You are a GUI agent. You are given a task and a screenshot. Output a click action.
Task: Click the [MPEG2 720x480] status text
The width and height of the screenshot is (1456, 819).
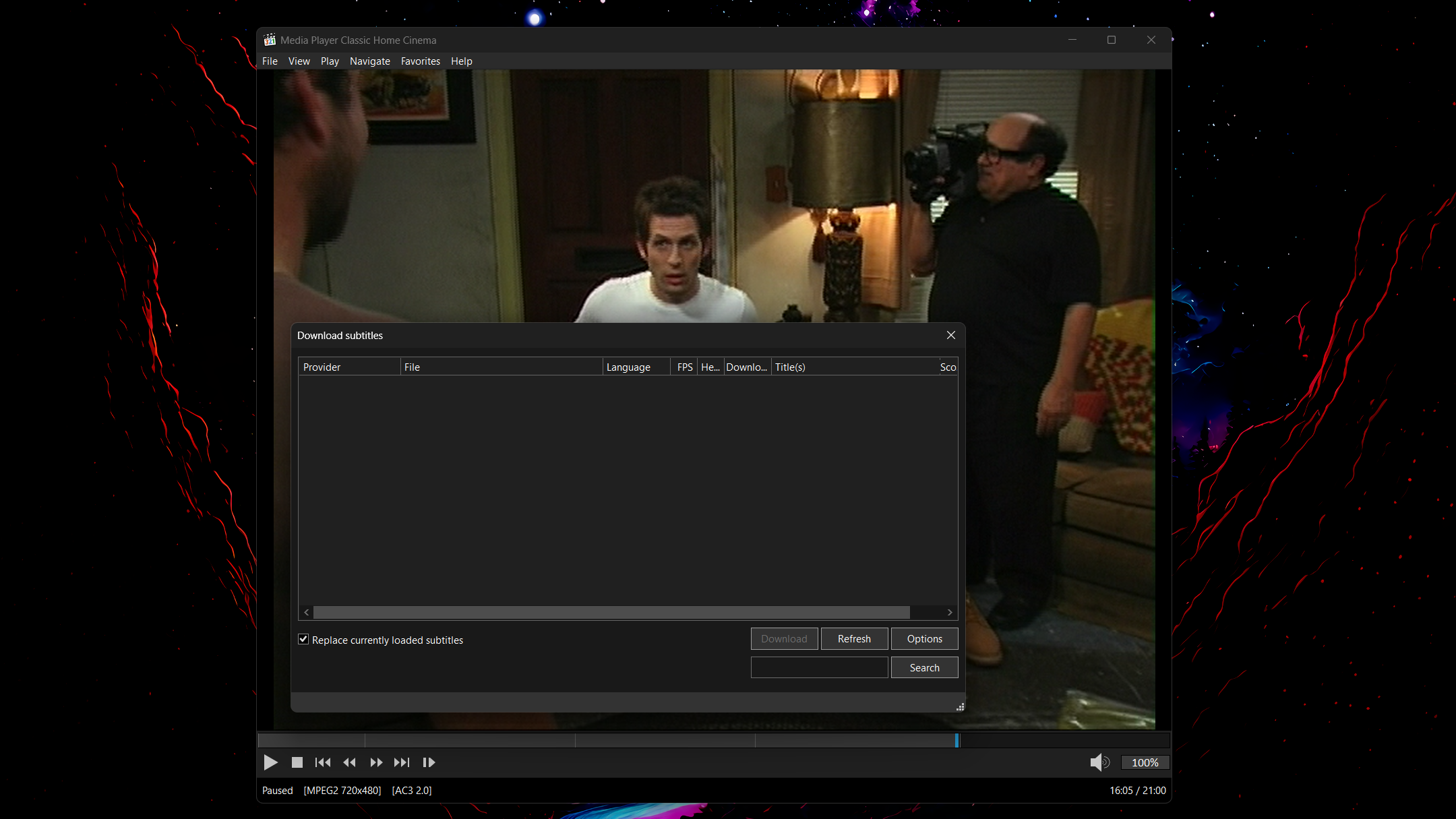coord(342,790)
